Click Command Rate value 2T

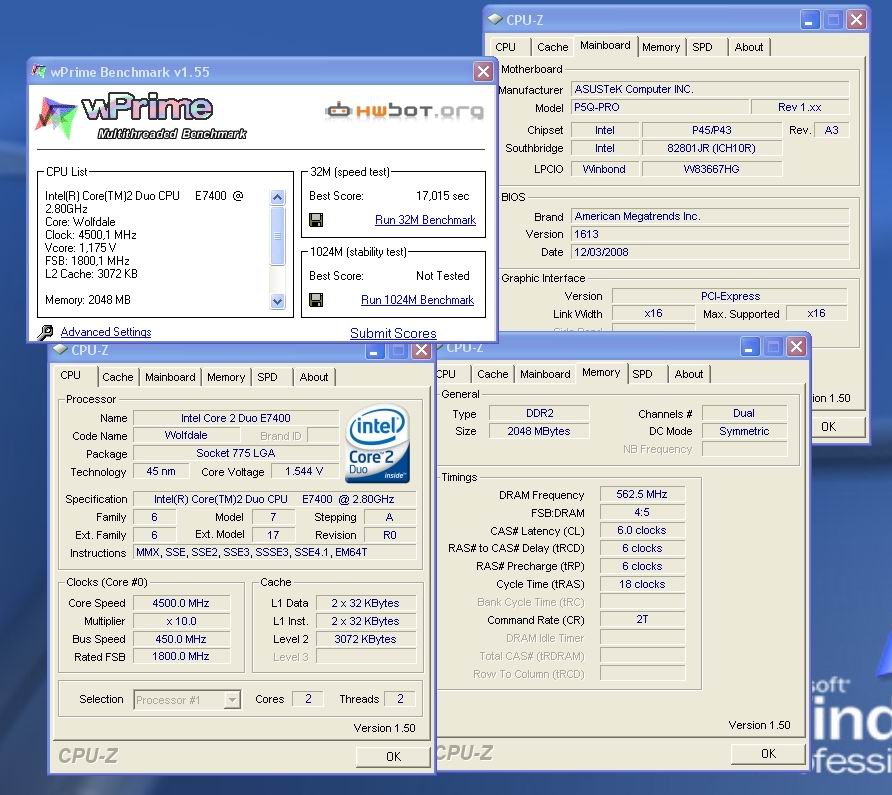(642, 620)
